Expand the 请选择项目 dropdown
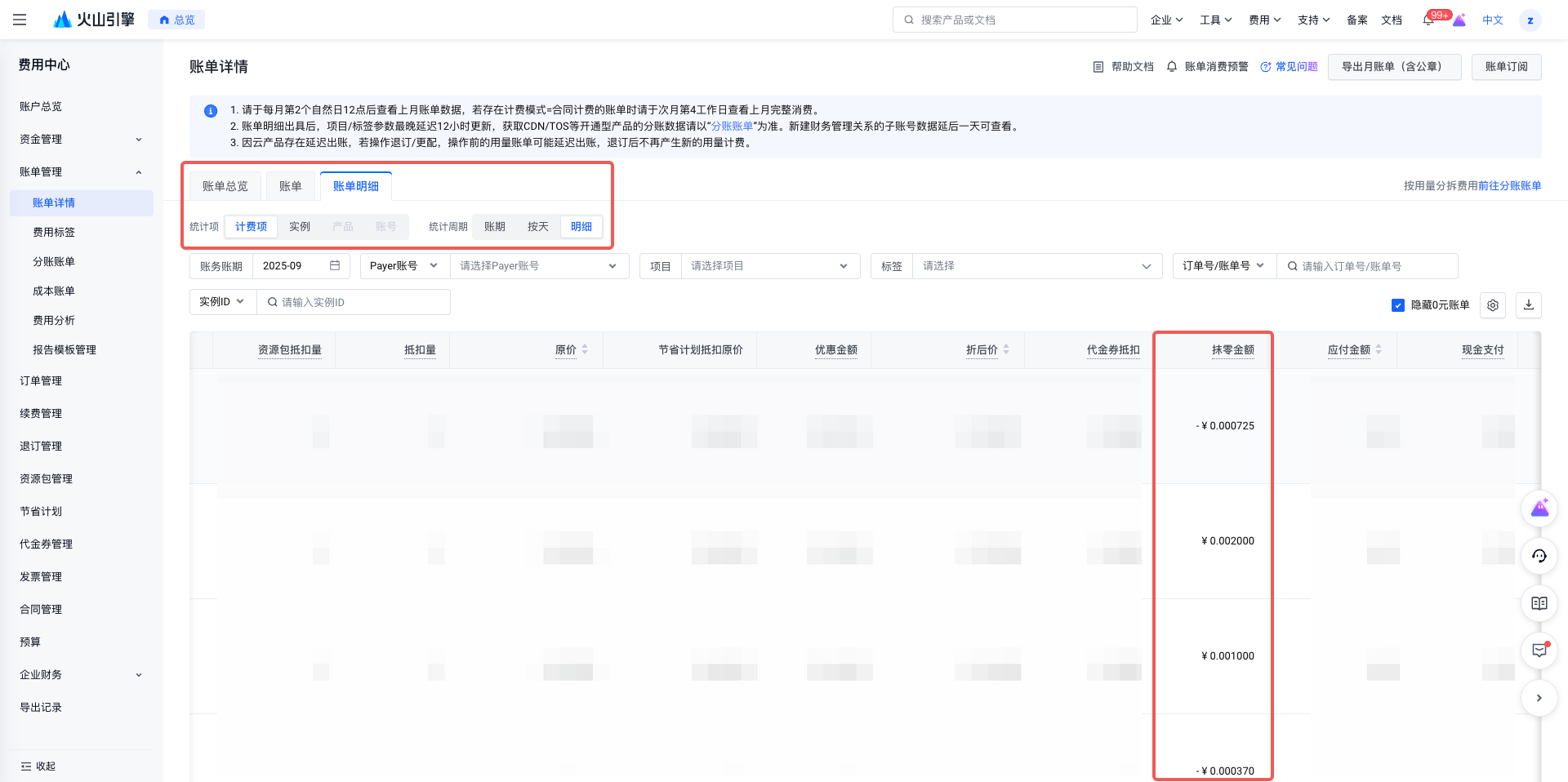 [x=770, y=266]
